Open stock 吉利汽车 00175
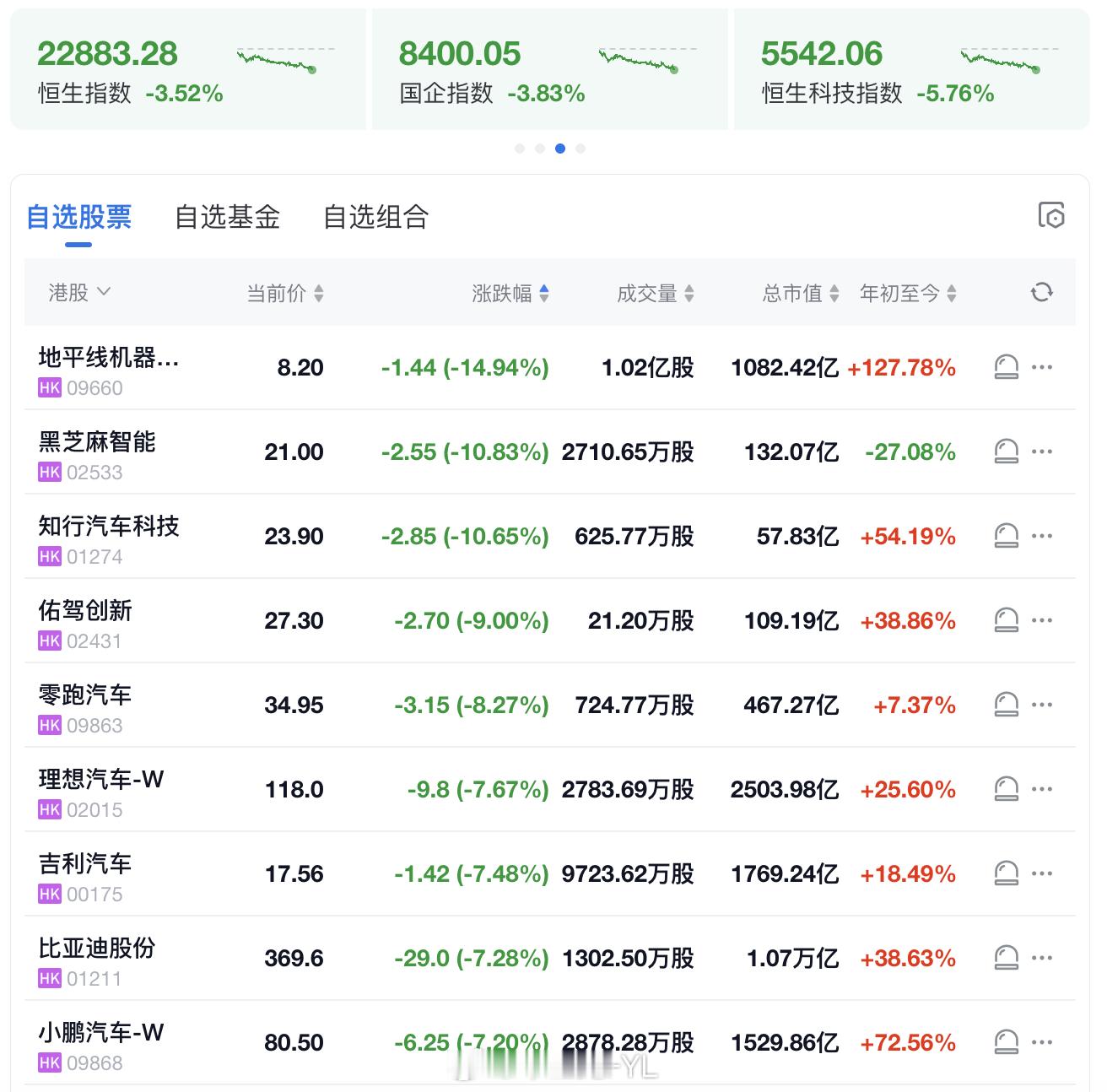 click(x=85, y=877)
